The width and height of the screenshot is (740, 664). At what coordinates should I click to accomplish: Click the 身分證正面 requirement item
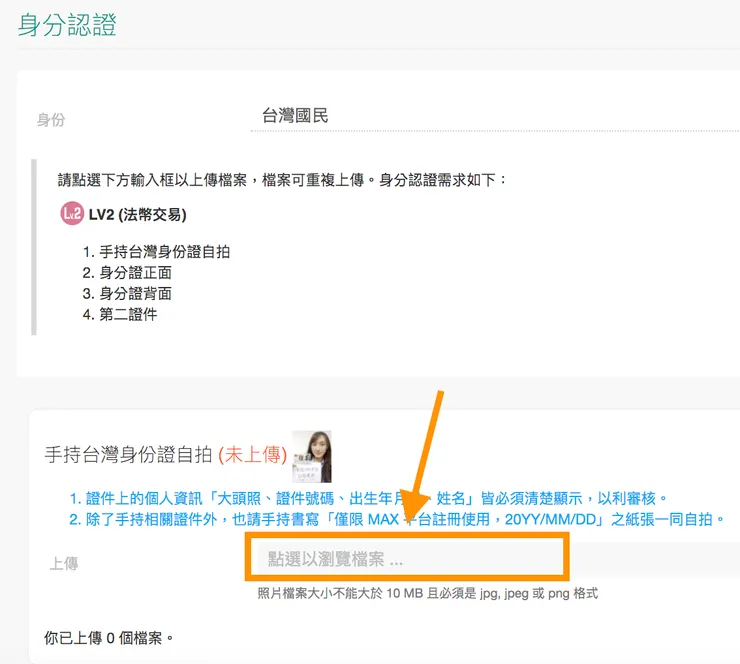pyautogui.click(x=135, y=272)
